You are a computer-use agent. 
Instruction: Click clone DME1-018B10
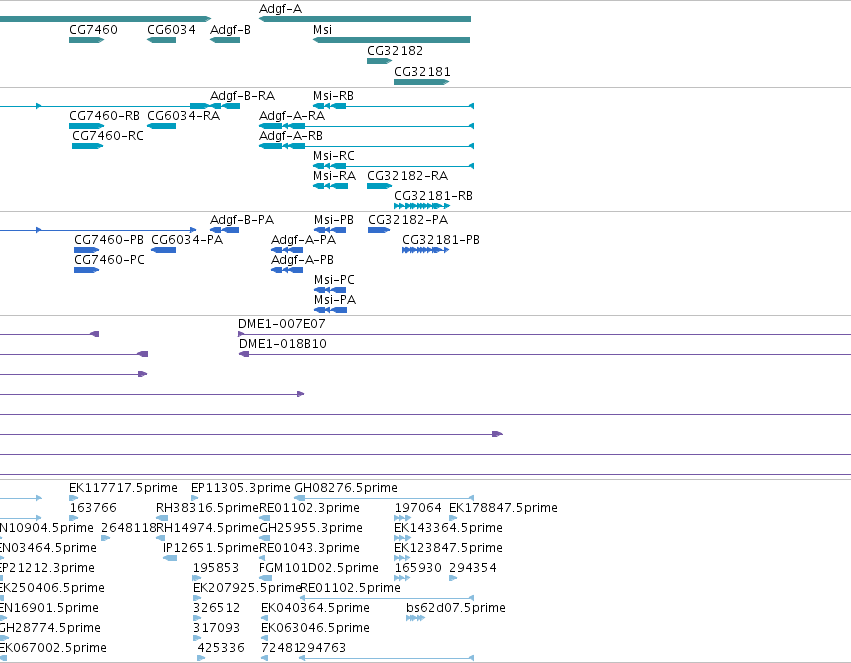coord(545,354)
